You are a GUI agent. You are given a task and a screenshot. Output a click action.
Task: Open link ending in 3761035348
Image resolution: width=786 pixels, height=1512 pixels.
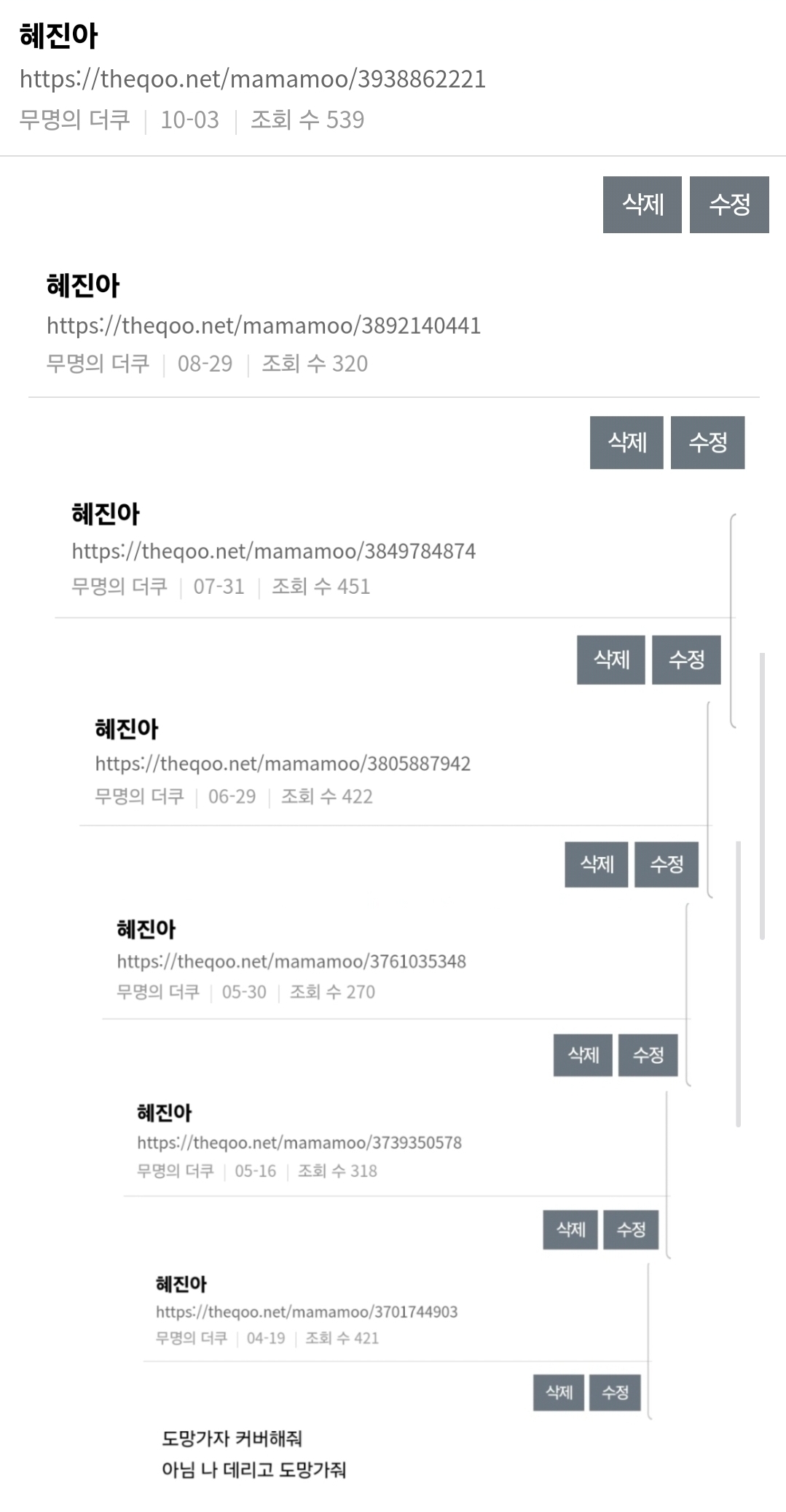click(x=291, y=961)
